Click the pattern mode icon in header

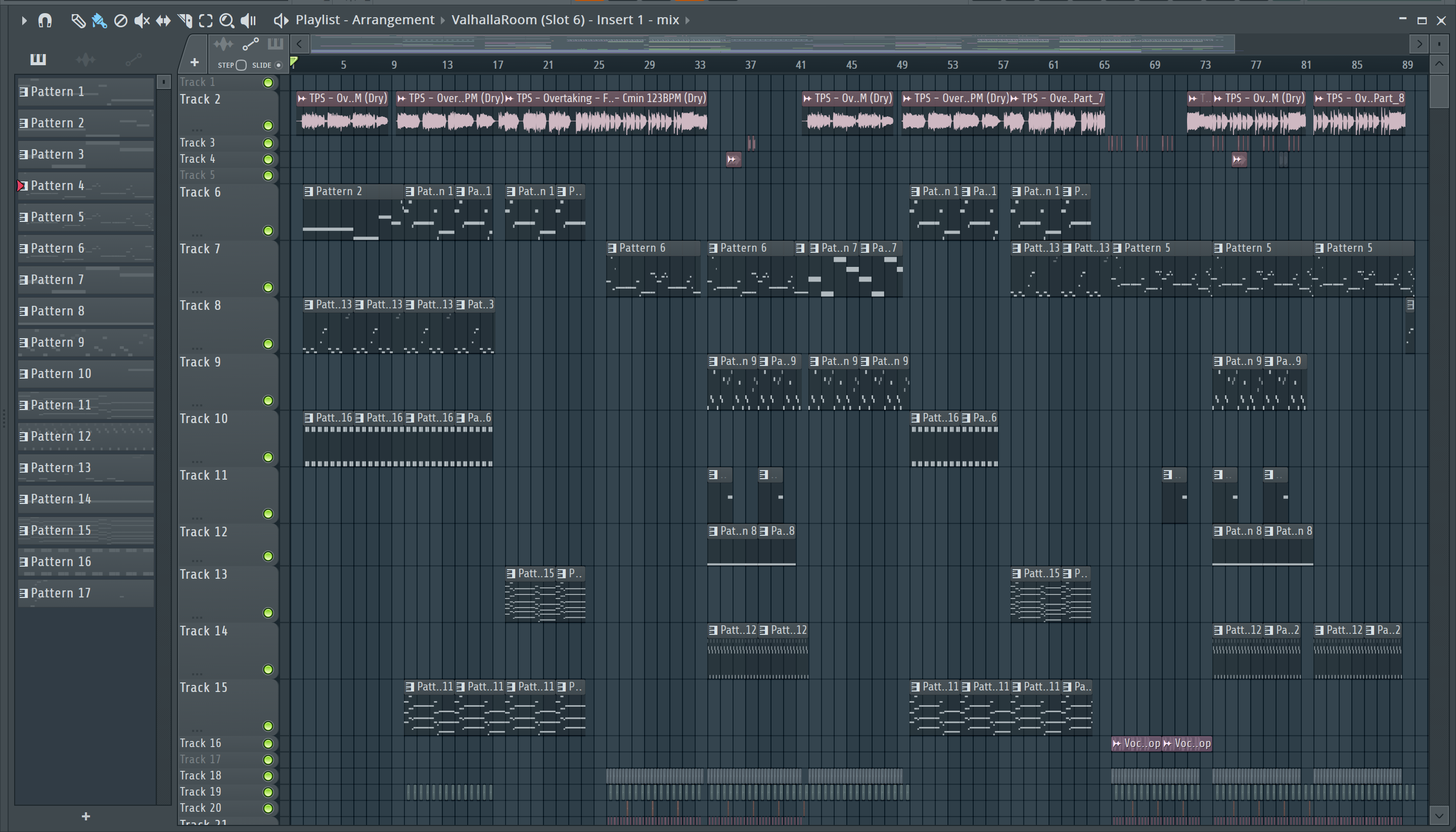coord(276,44)
